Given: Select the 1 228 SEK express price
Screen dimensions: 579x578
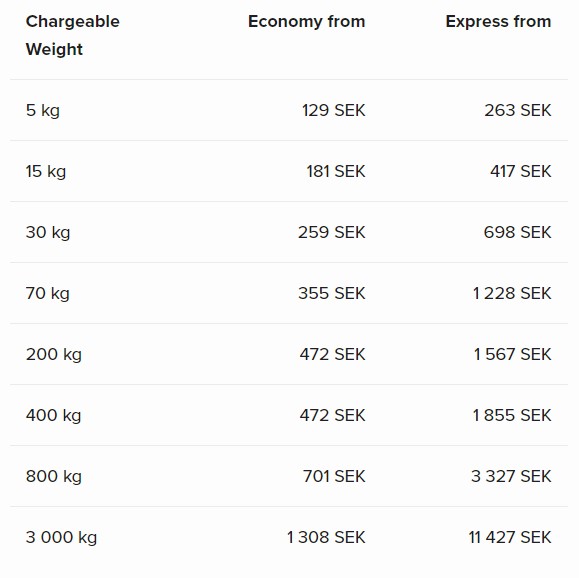Looking at the screenshot, I should coord(512,293).
